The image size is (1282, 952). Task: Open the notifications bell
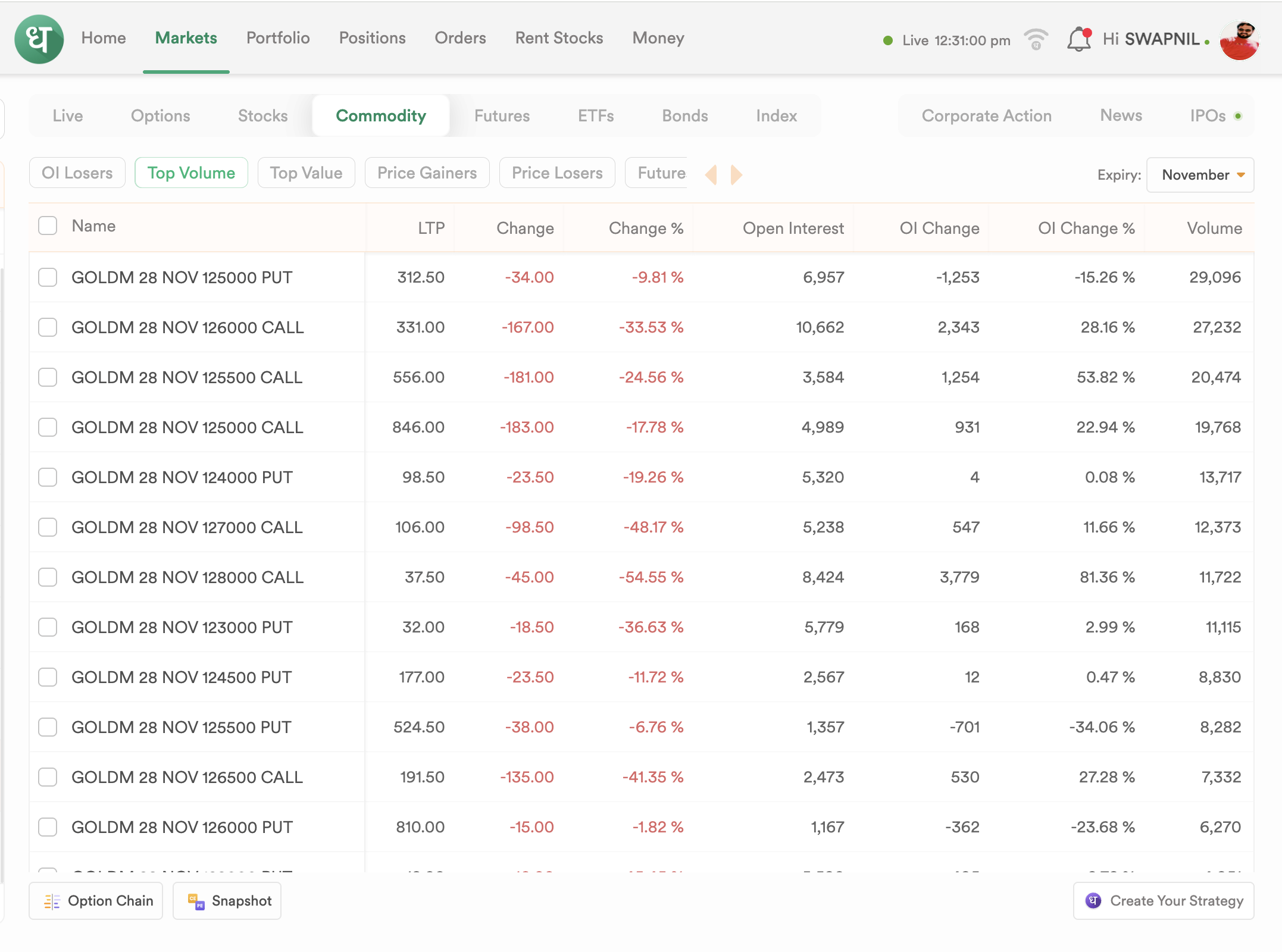[x=1078, y=40]
